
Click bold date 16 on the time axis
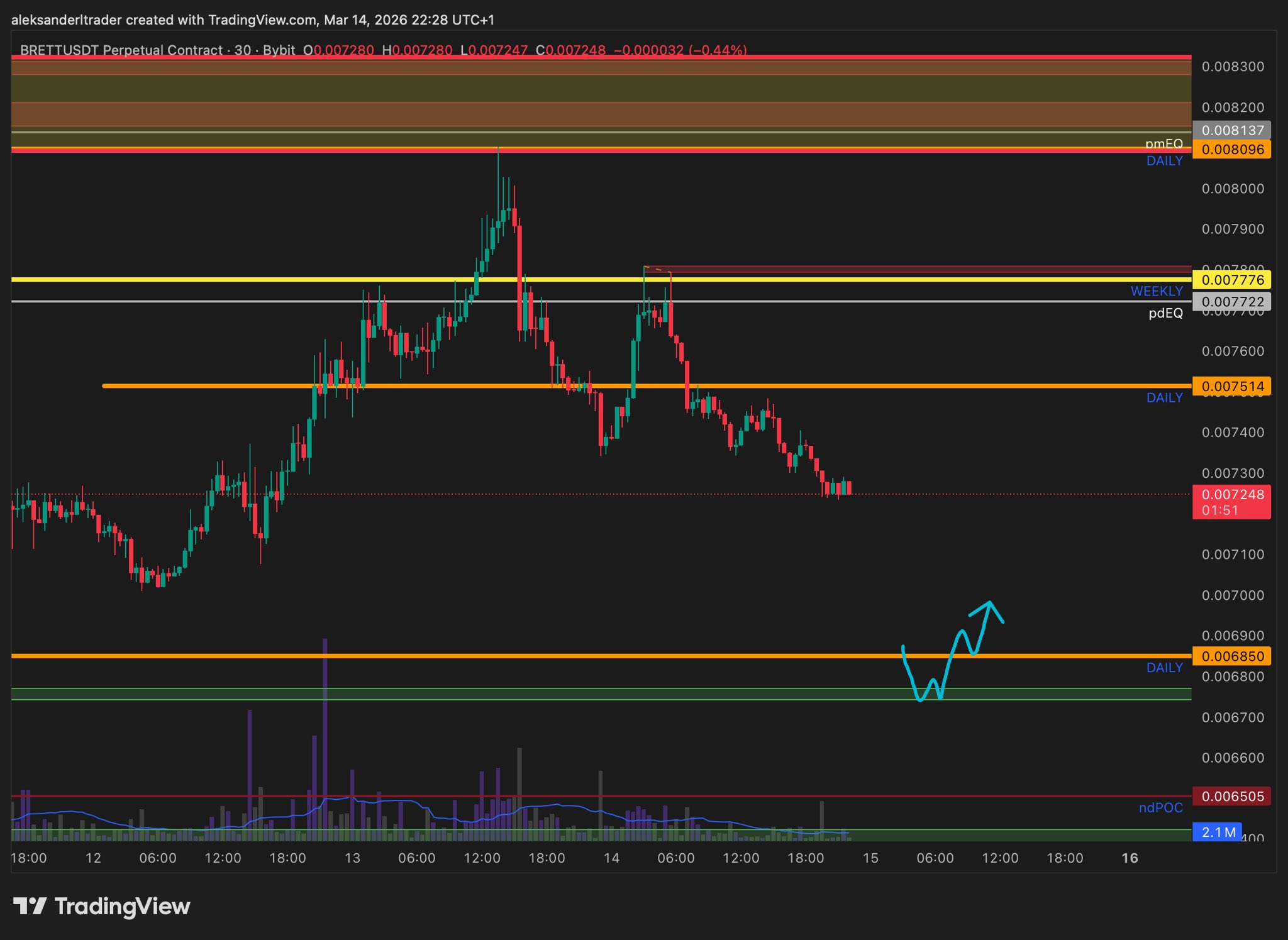1130,858
